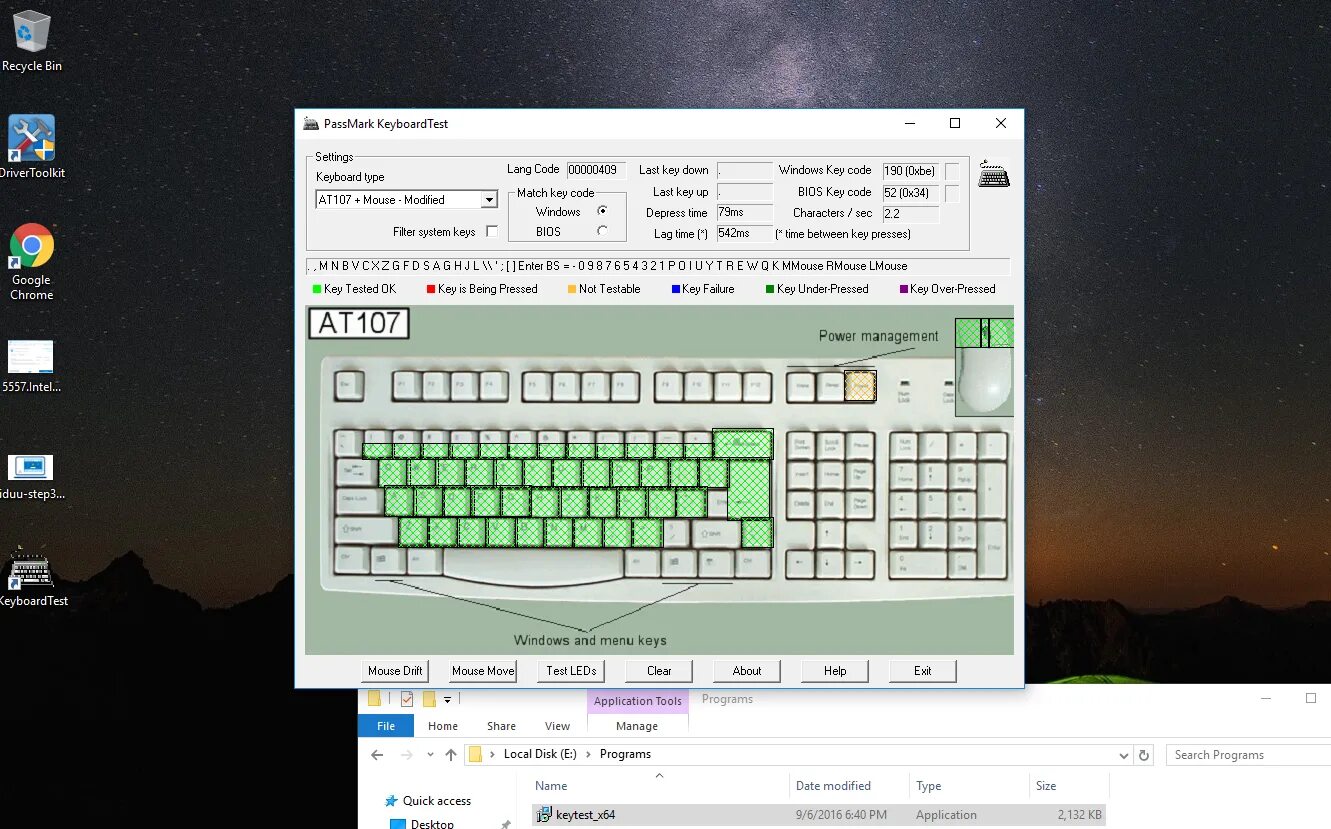
Task: Switch to the Share ribbon tab
Action: point(502,726)
